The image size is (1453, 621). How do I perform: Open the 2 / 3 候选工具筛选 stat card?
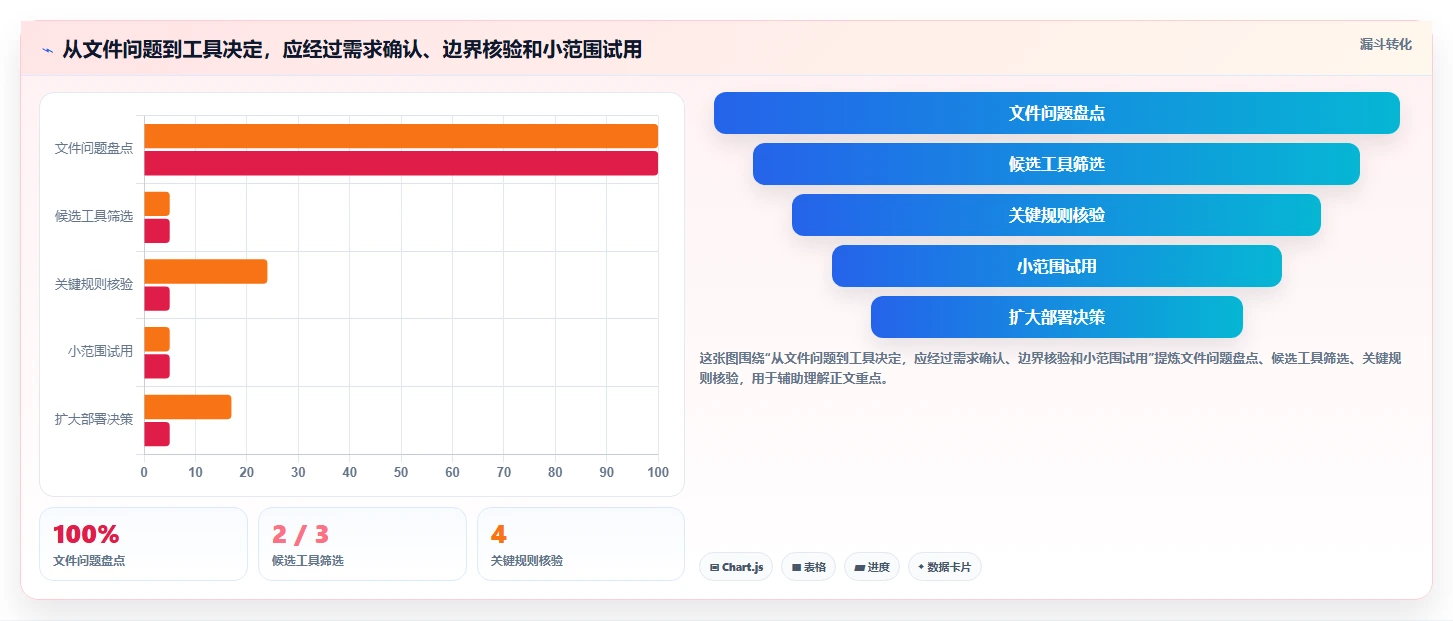[362, 544]
